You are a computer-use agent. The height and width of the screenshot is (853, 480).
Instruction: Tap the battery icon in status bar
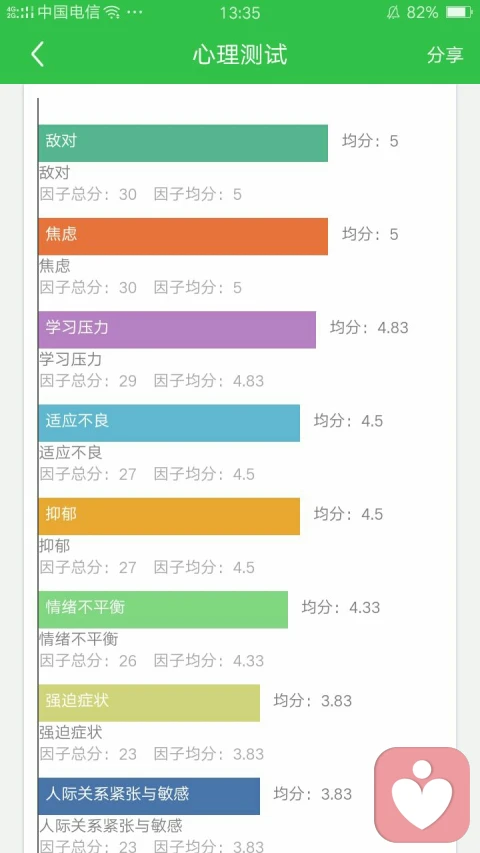(x=458, y=12)
